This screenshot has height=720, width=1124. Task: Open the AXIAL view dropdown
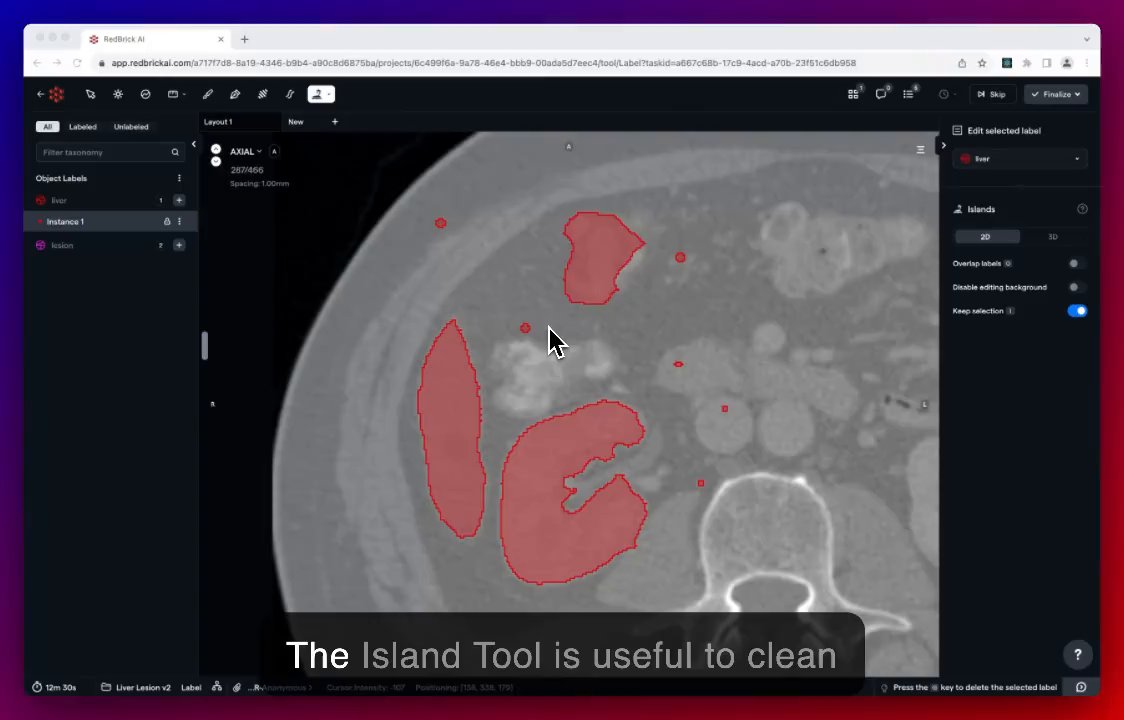coord(246,151)
